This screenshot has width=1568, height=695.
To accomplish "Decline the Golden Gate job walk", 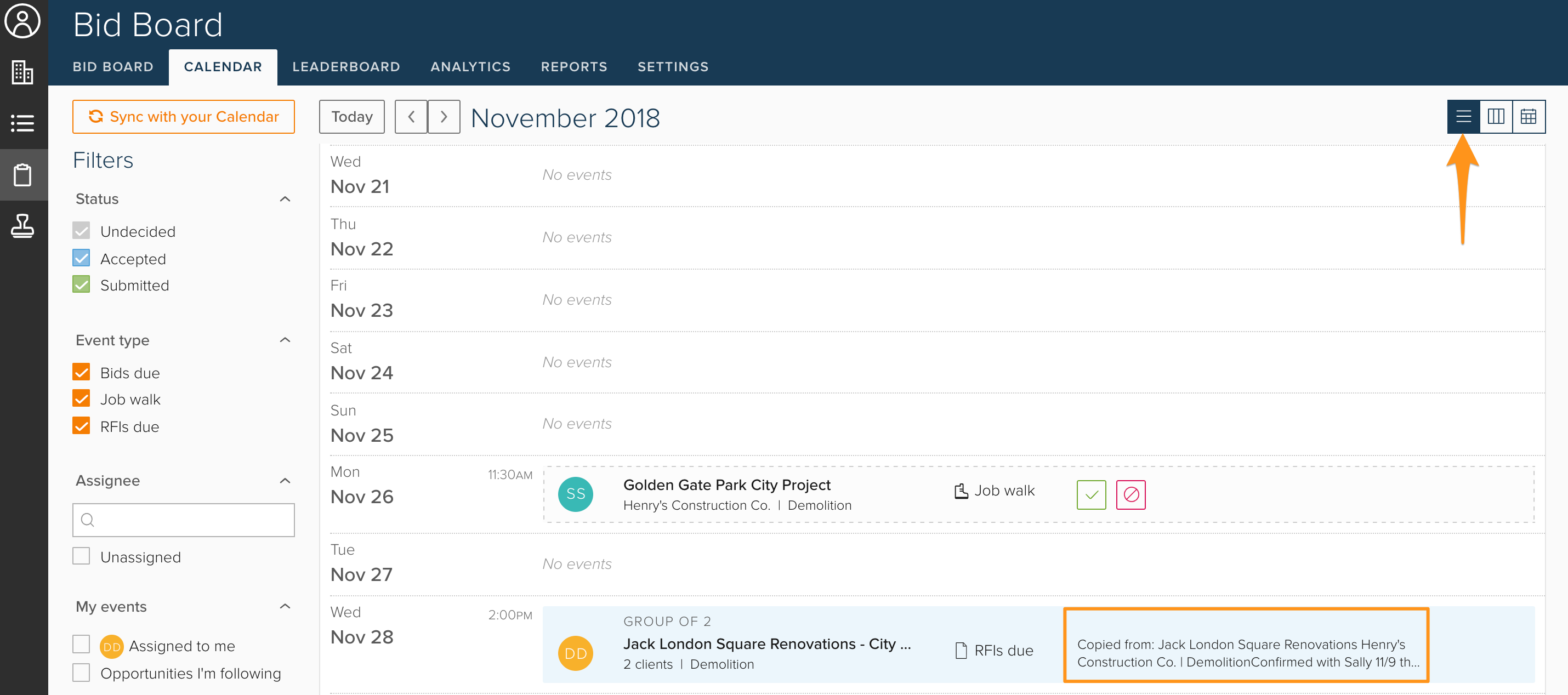I will (1130, 494).
